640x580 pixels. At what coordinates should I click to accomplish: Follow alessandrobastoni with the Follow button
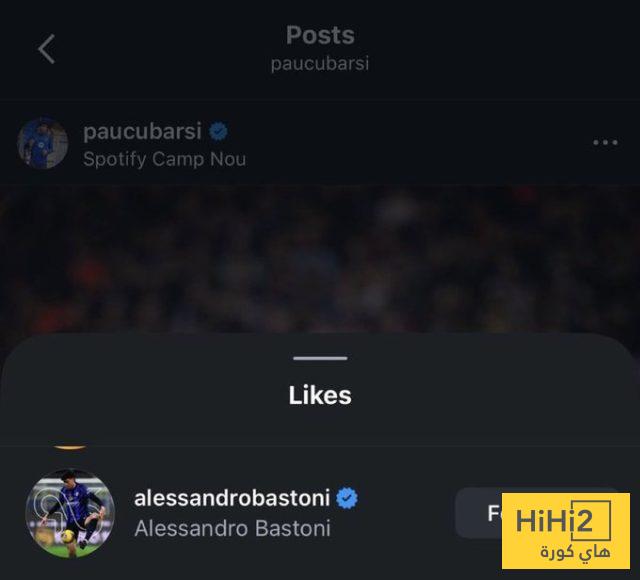pos(478,513)
